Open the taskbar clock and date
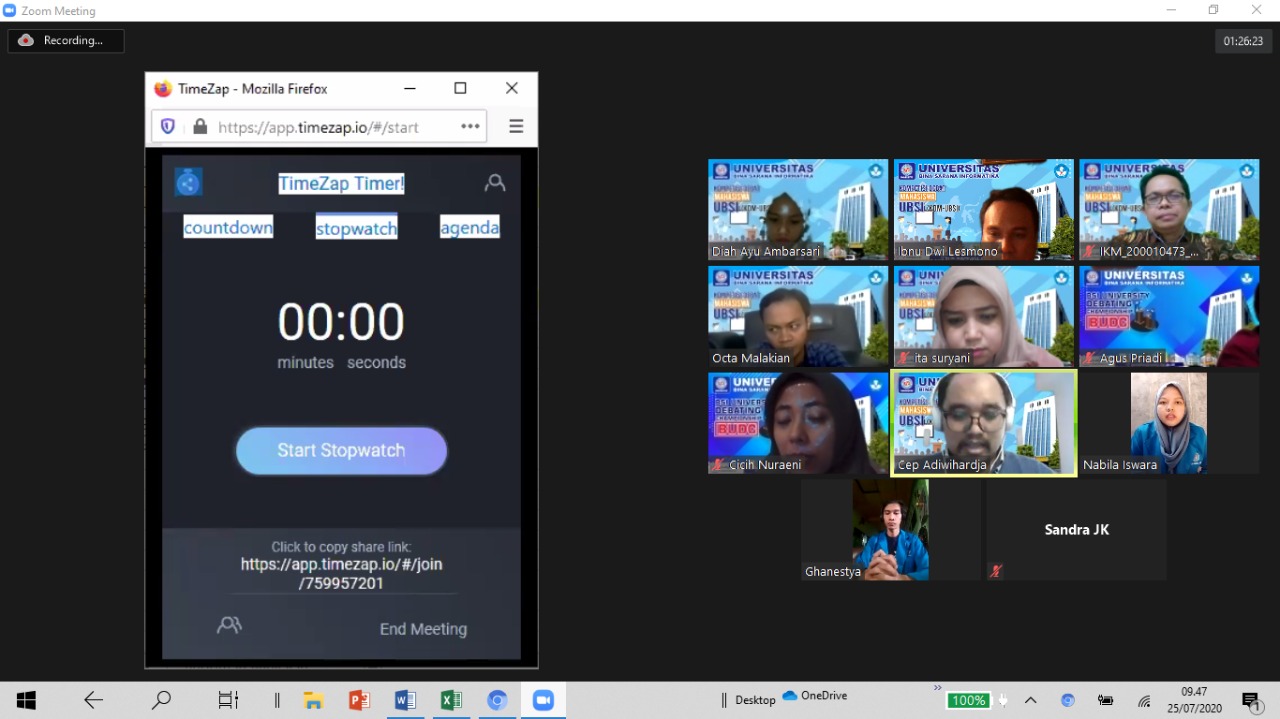This screenshot has width=1280, height=719. (x=1194, y=700)
